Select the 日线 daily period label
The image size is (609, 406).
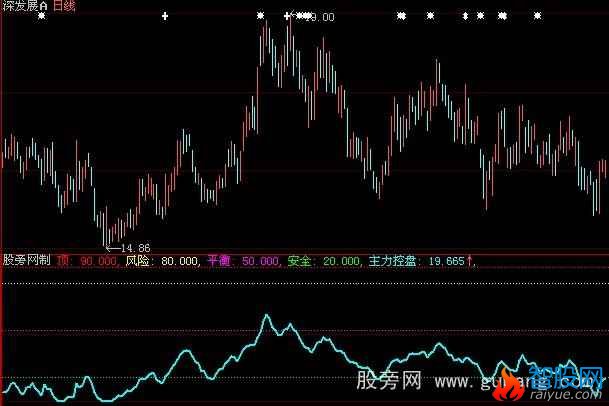[64, 5]
